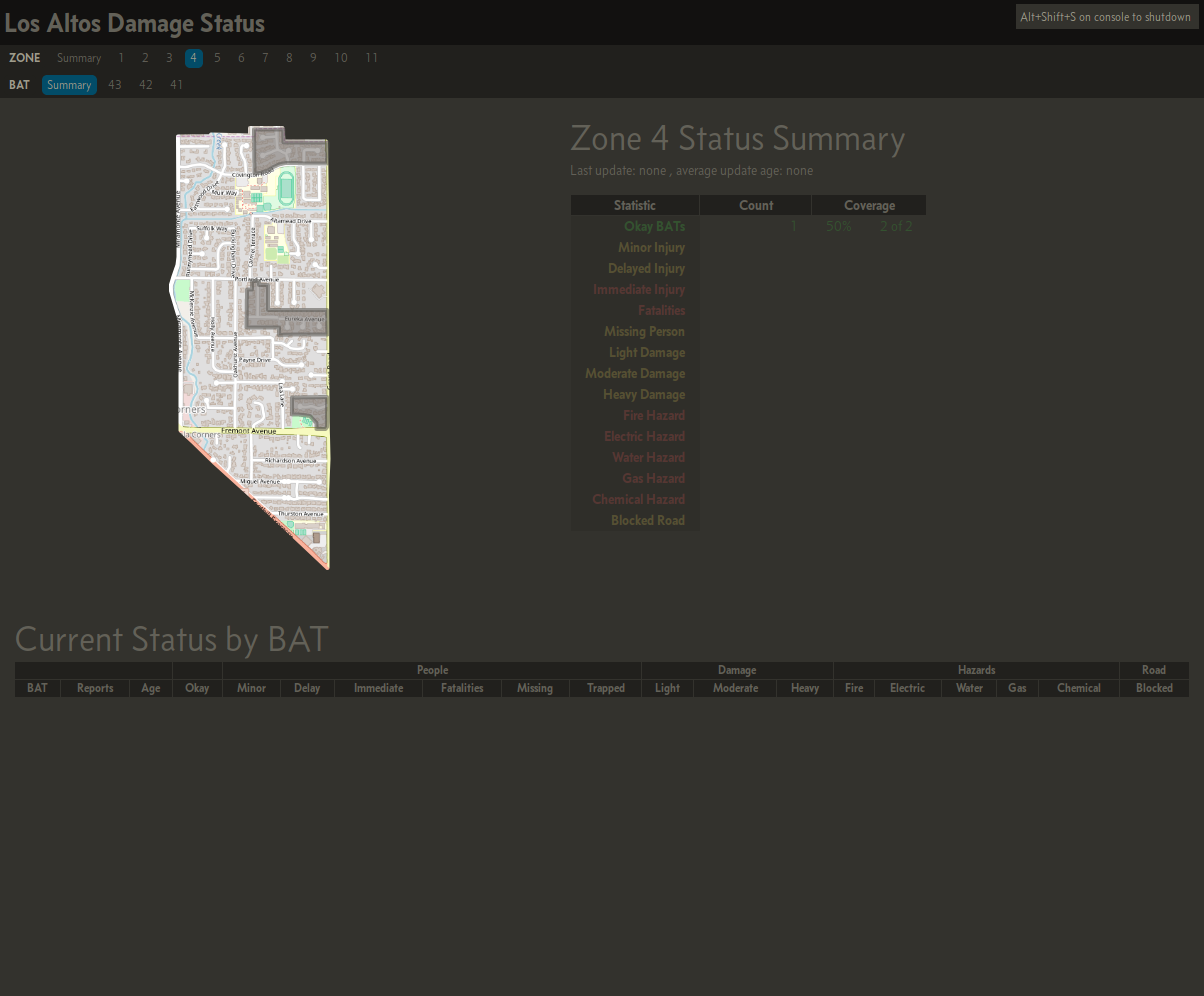Open the ZONE Summary tab
This screenshot has height=996, width=1204.
[79, 58]
